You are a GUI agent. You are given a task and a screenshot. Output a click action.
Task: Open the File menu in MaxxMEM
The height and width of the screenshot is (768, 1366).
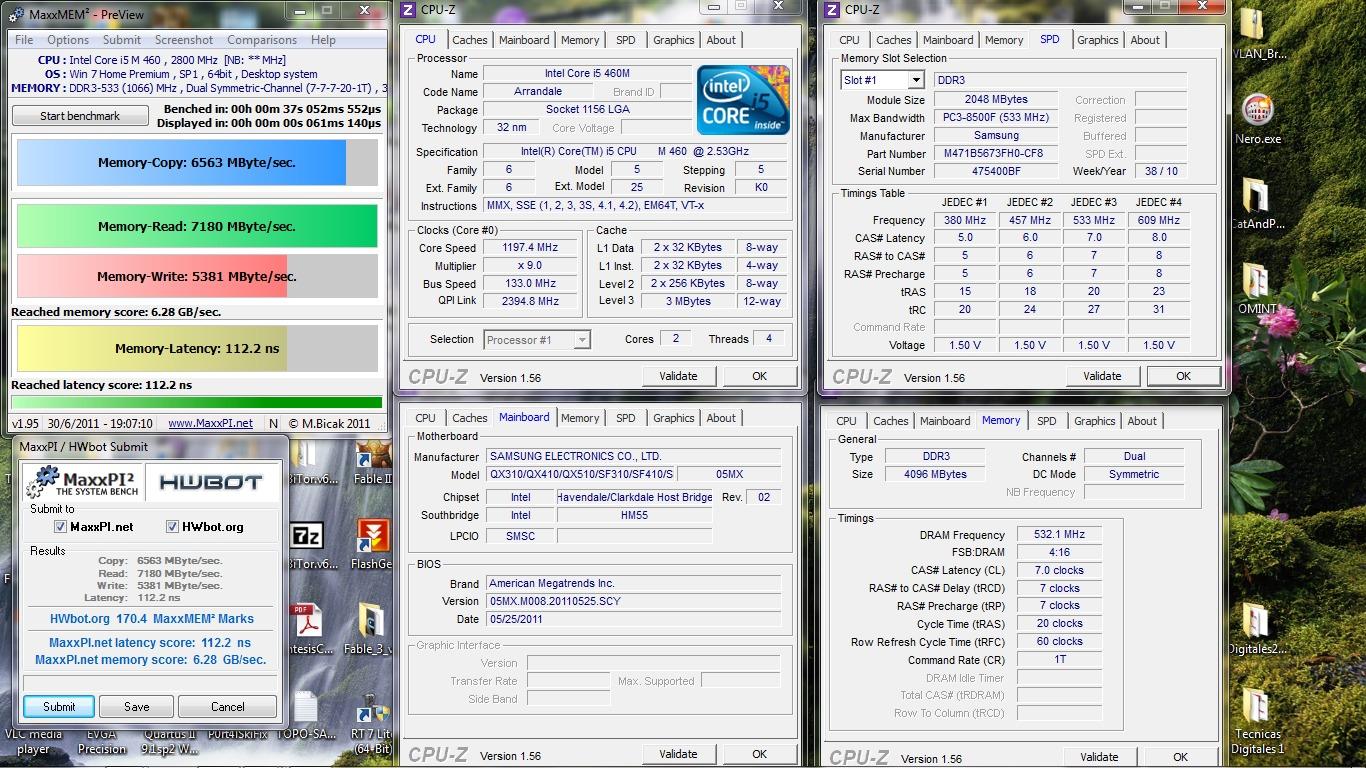(x=24, y=40)
